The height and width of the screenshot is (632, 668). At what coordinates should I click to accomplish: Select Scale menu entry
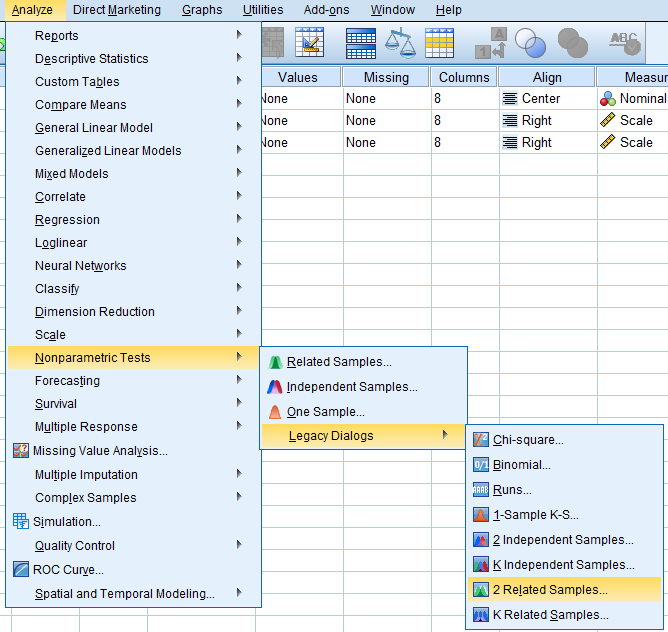point(134,335)
